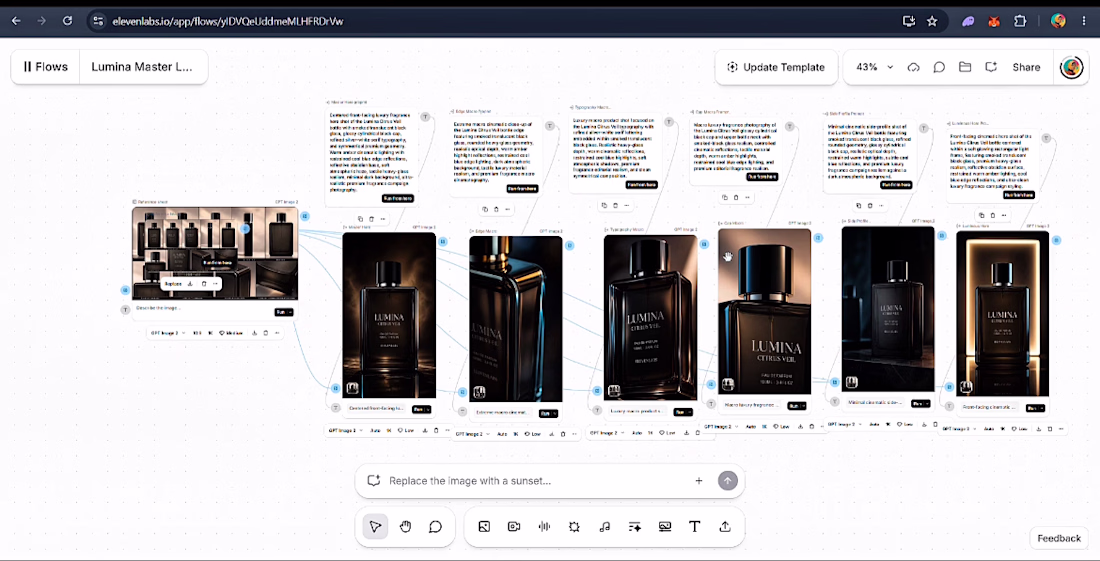
Task: Click the send arrow button in prompt bar
Action: [727, 481]
